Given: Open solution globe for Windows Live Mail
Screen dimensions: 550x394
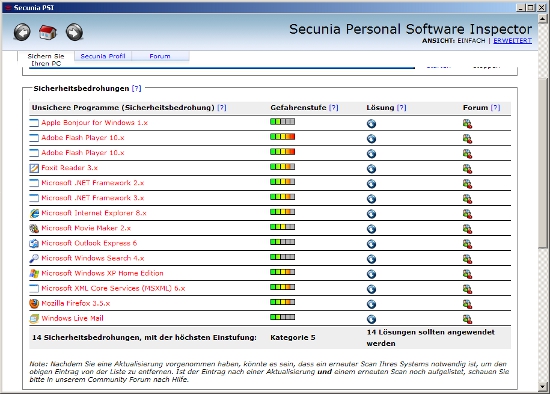Looking at the screenshot, I should (x=371, y=319).
